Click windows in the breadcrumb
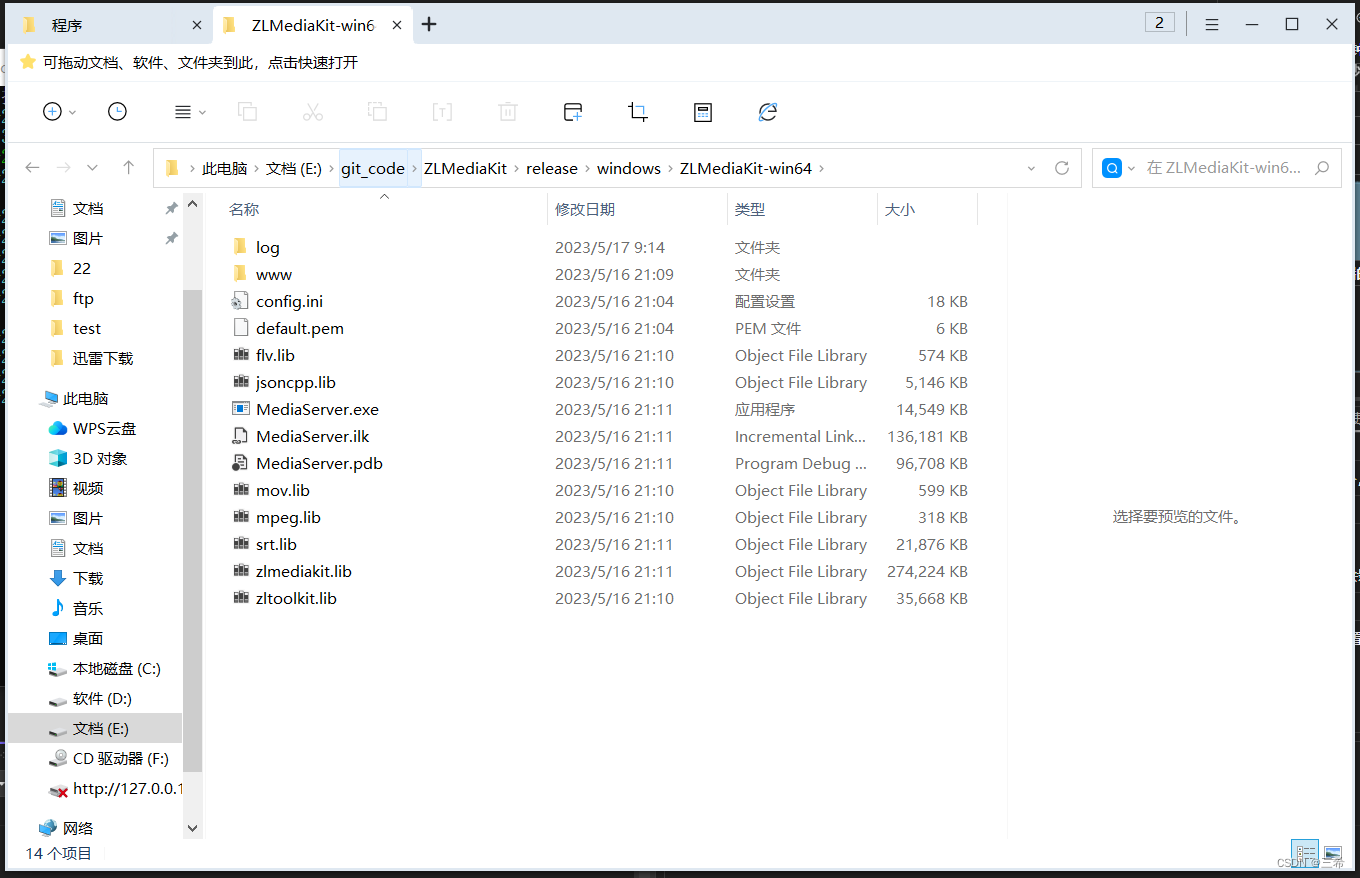 point(629,168)
